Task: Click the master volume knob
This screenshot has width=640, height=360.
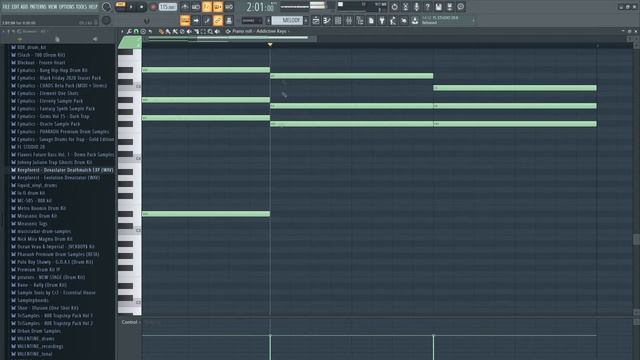Action: point(106,7)
